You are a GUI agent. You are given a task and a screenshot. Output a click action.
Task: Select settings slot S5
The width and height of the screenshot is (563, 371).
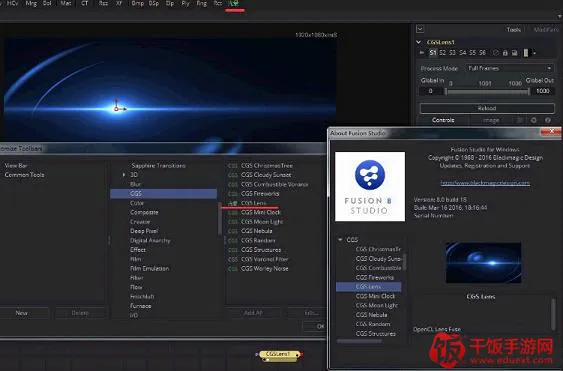click(x=472, y=53)
